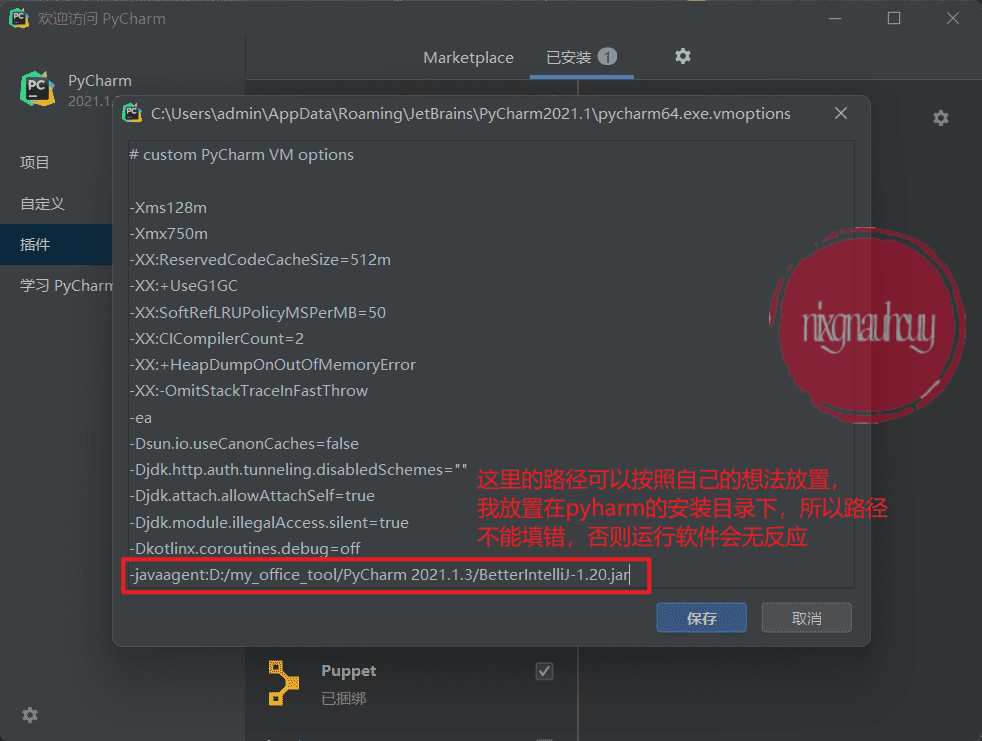Image resolution: width=982 pixels, height=741 pixels.
Task: Click the -XX:-OmitStackTraceInFastThrow line
Action: click(249, 390)
